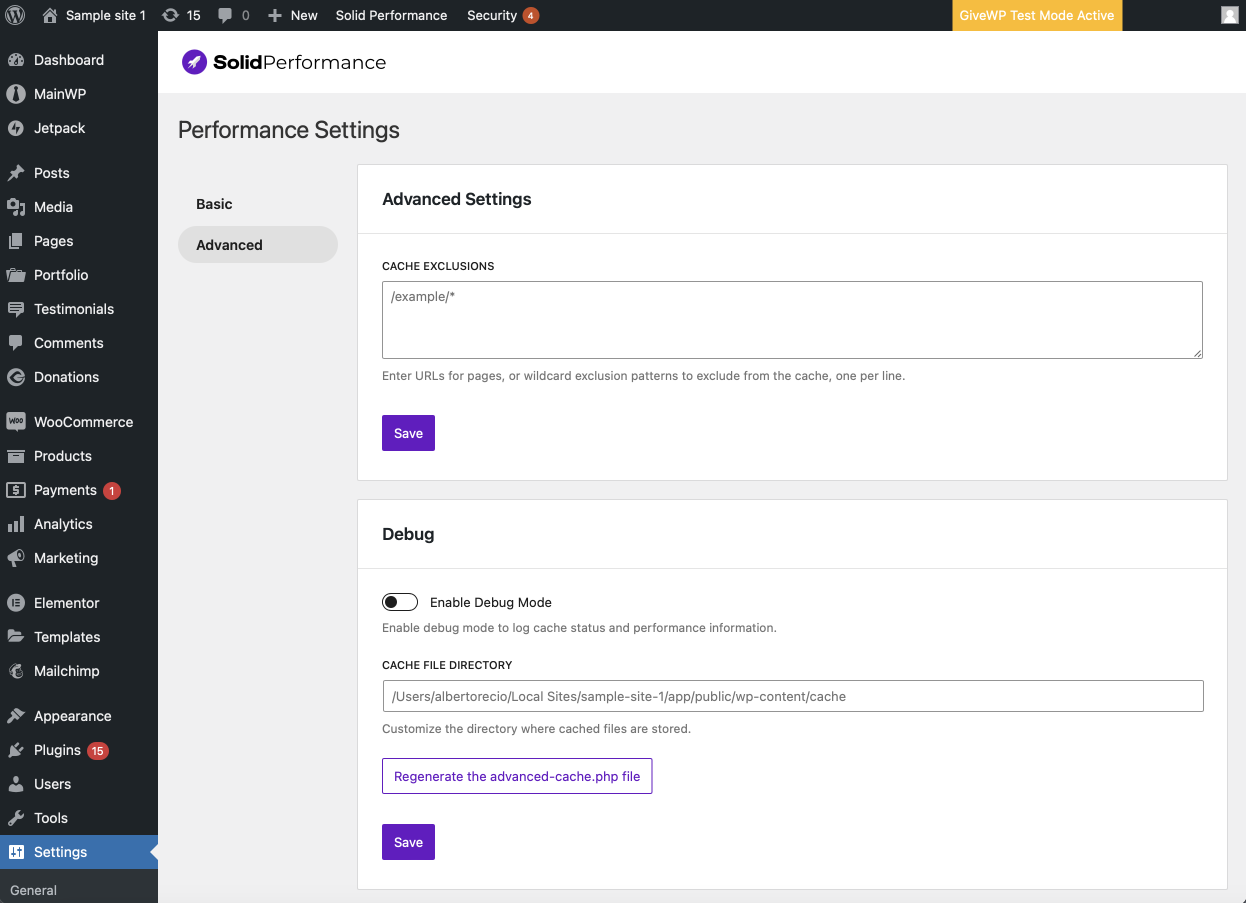Image resolution: width=1246 pixels, height=903 pixels.
Task: Click the plus icon next to New
Action: click(x=275, y=16)
